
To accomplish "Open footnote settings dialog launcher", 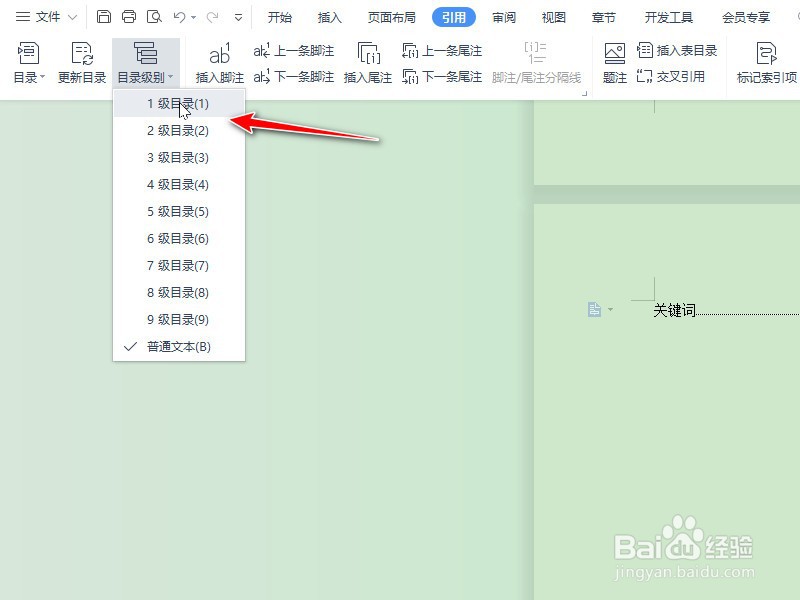I will (x=585, y=93).
